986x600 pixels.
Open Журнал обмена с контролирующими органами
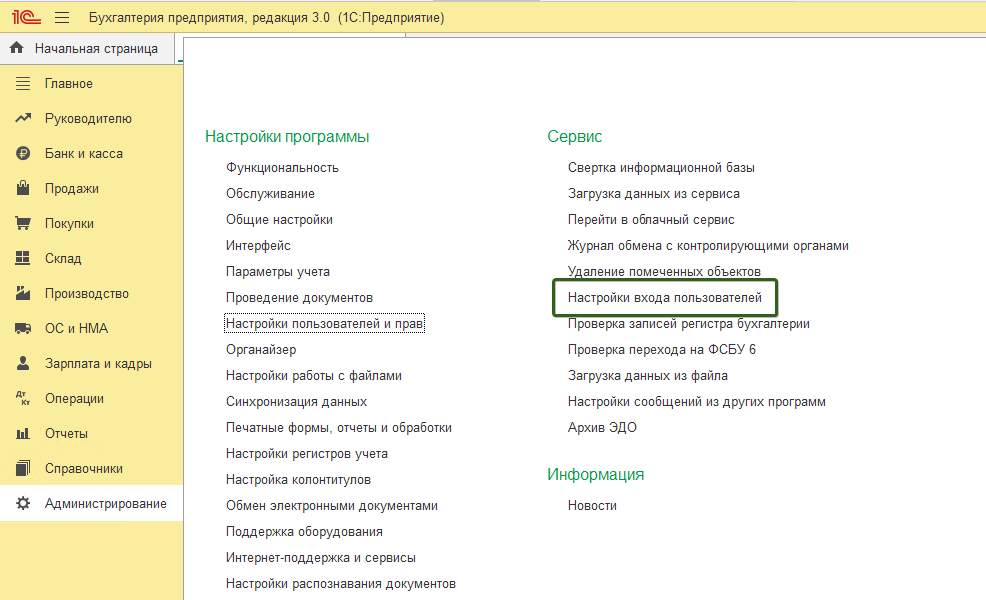(708, 245)
